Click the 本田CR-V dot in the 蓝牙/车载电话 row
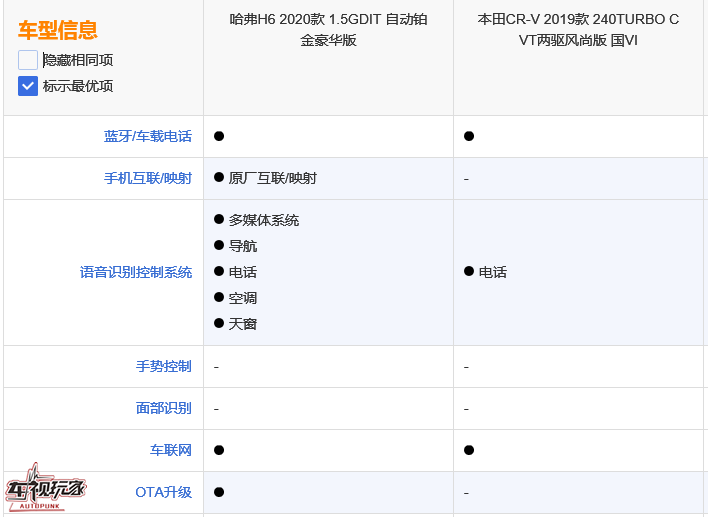The width and height of the screenshot is (708, 517). pyautogui.click(x=469, y=136)
